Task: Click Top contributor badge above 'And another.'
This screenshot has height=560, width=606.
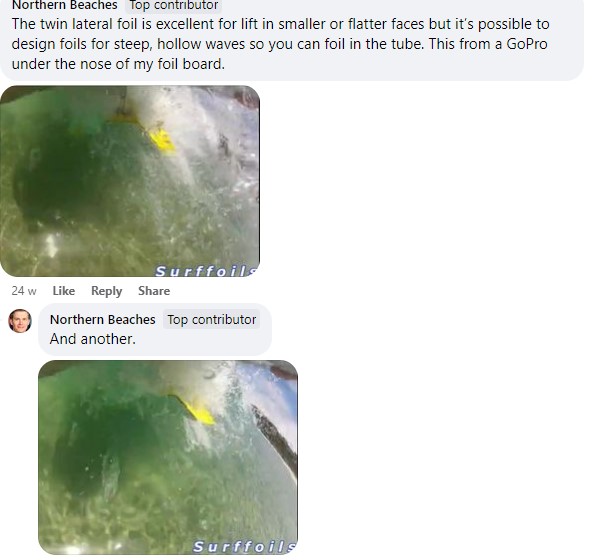Action: (x=211, y=320)
